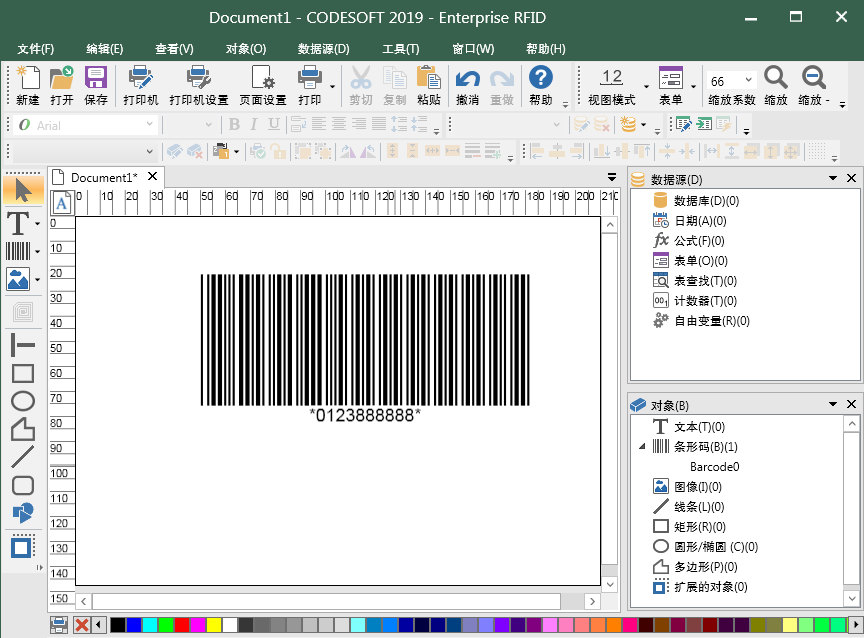
Task: Create a new document with 新建
Action: tap(28, 85)
